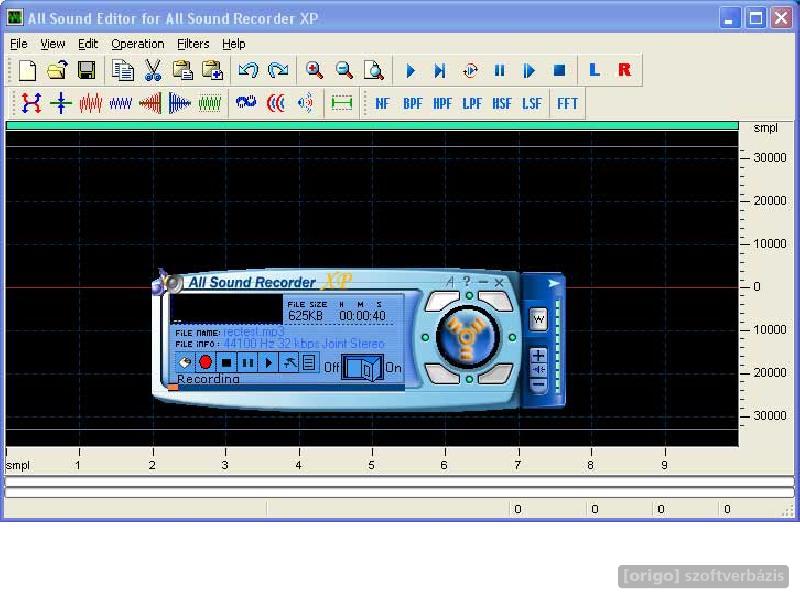Viewport: 800px width, 600px height.
Task: Click play button in the recorder widget
Action: pyautogui.click(x=268, y=363)
